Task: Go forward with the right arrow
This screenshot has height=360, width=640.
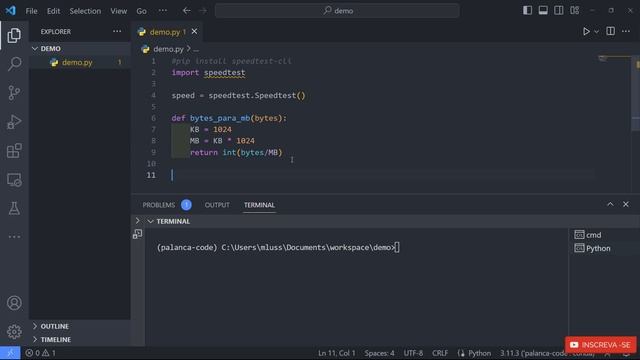Action: coord(203,11)
